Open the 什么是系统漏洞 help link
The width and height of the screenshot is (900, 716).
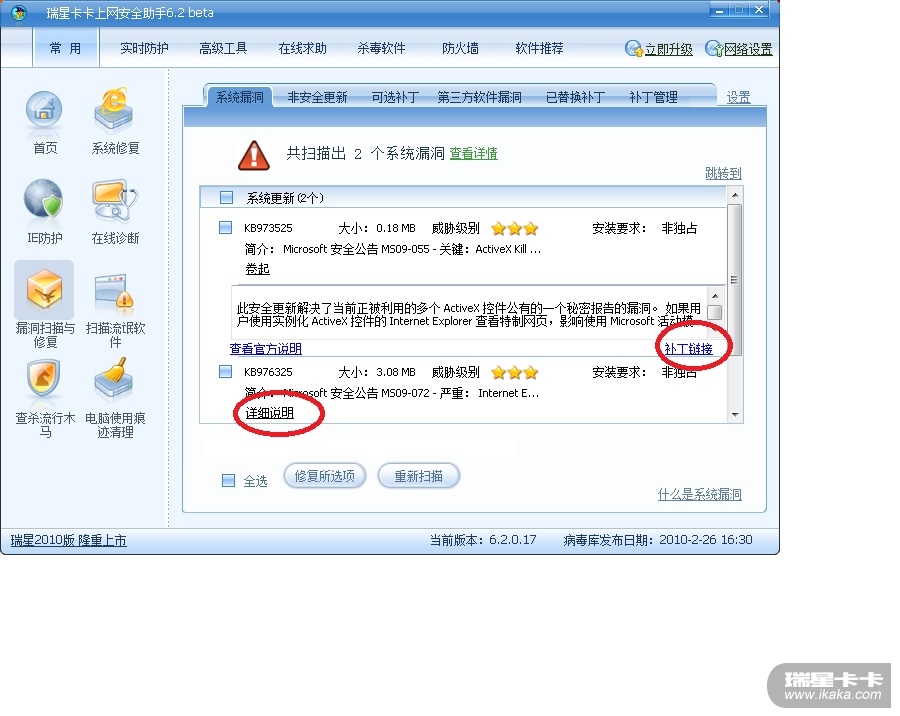(700, 494)
